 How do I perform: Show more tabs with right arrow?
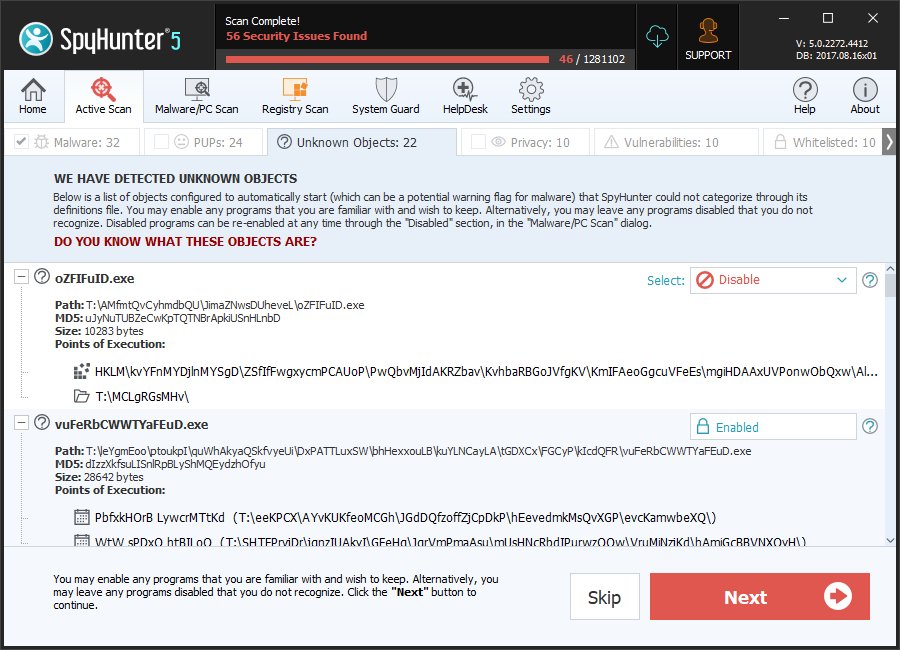889,141
